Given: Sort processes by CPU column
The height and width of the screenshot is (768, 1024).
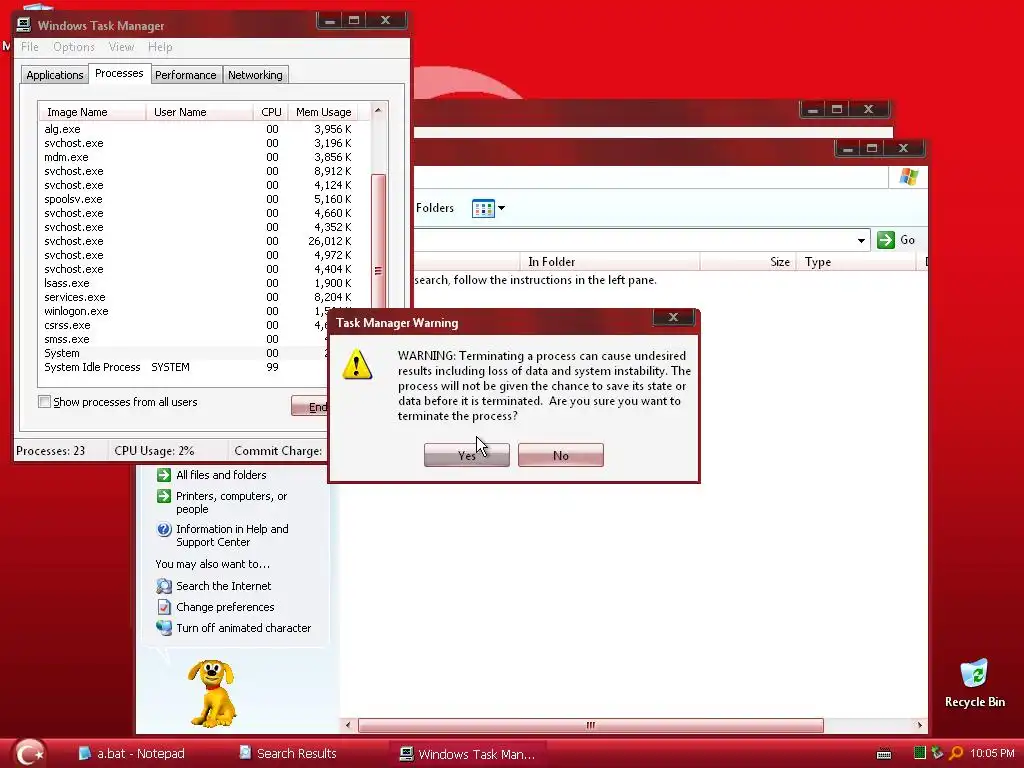Looking at the screenshot, I should tap(270, 112).
